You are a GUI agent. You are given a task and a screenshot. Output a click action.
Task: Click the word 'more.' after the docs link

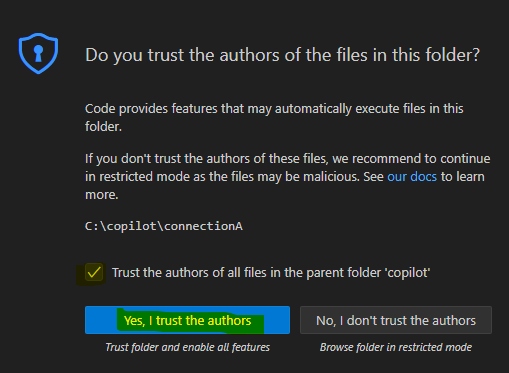tap(102, 195)
